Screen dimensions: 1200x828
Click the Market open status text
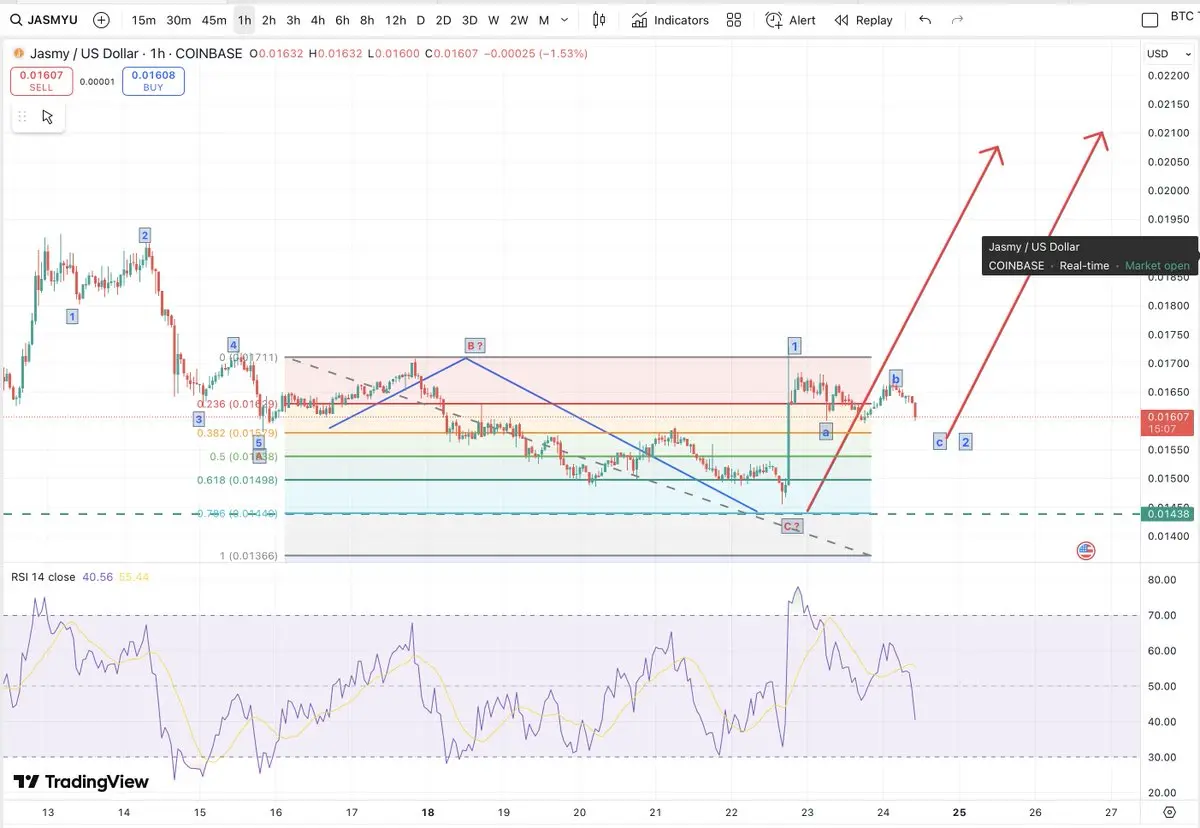click(1157, 266)
